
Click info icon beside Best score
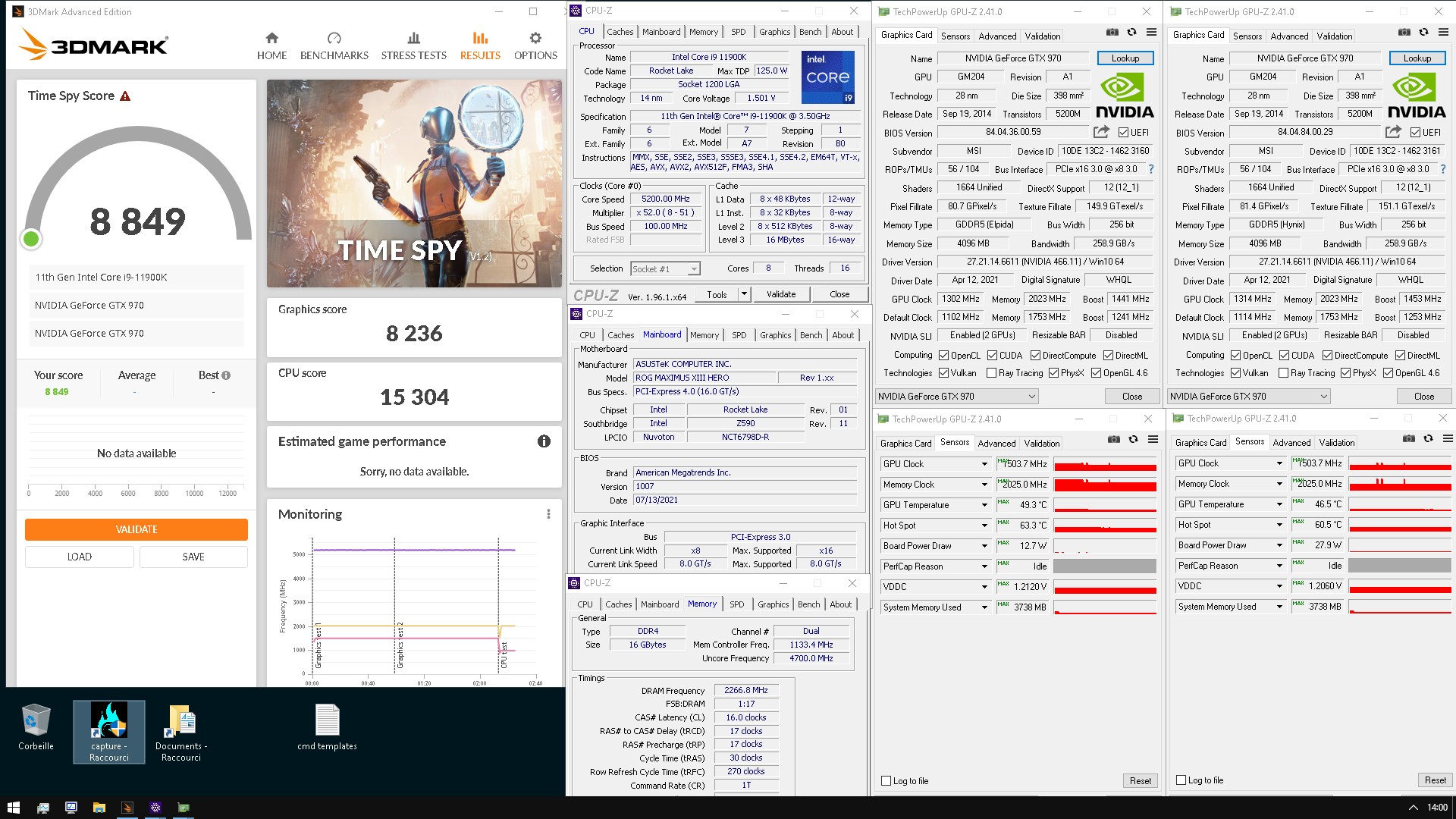coord(226,375)
